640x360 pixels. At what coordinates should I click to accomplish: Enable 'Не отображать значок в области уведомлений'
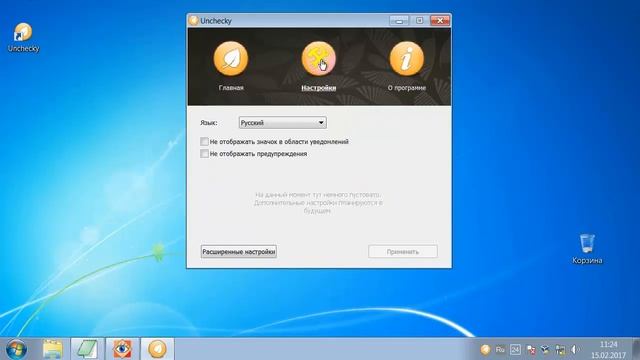pyautogui.click(x=204, y=142)
